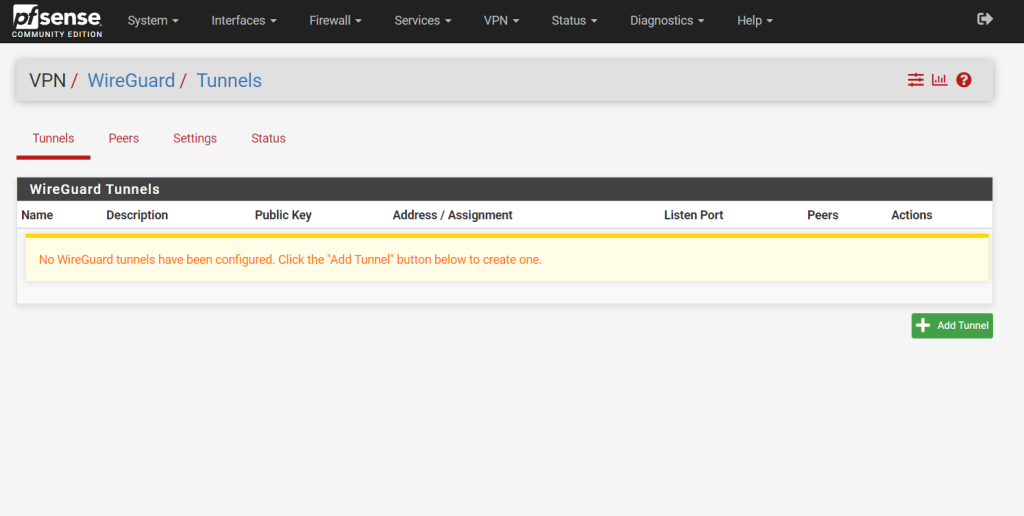Image resolution: width=1024 pixels, height=516 pixels.
Task: Expand the Status menu in the navbar
Action: tap(574, 20)
